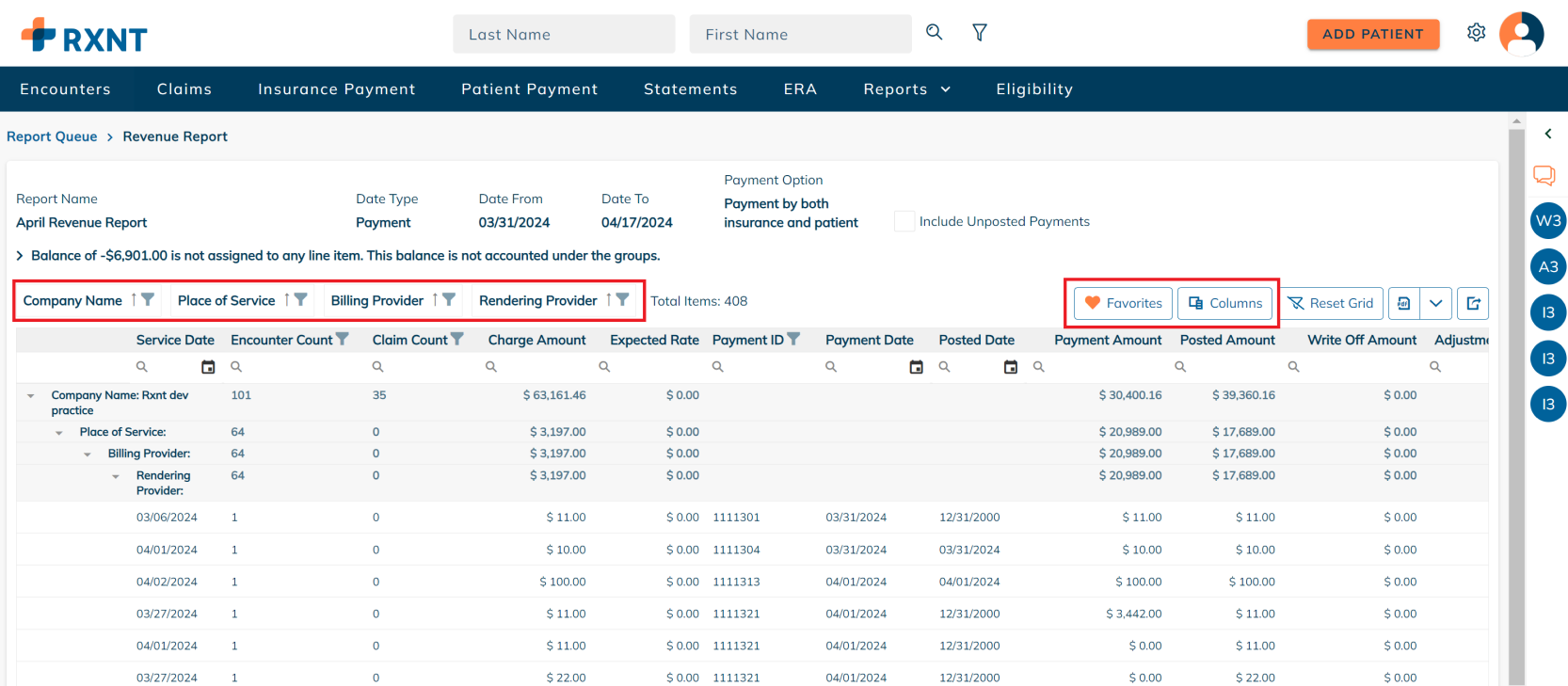Viewport: 1568px width, 686px height.
Task: Open the Columns chooser button
Action: 1225,303
